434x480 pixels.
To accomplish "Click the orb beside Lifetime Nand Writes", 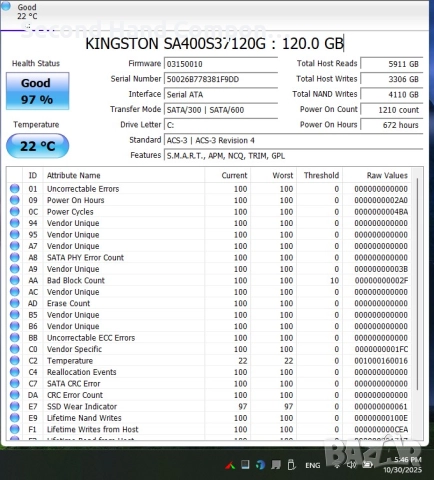I will click(x=15, y=418).
